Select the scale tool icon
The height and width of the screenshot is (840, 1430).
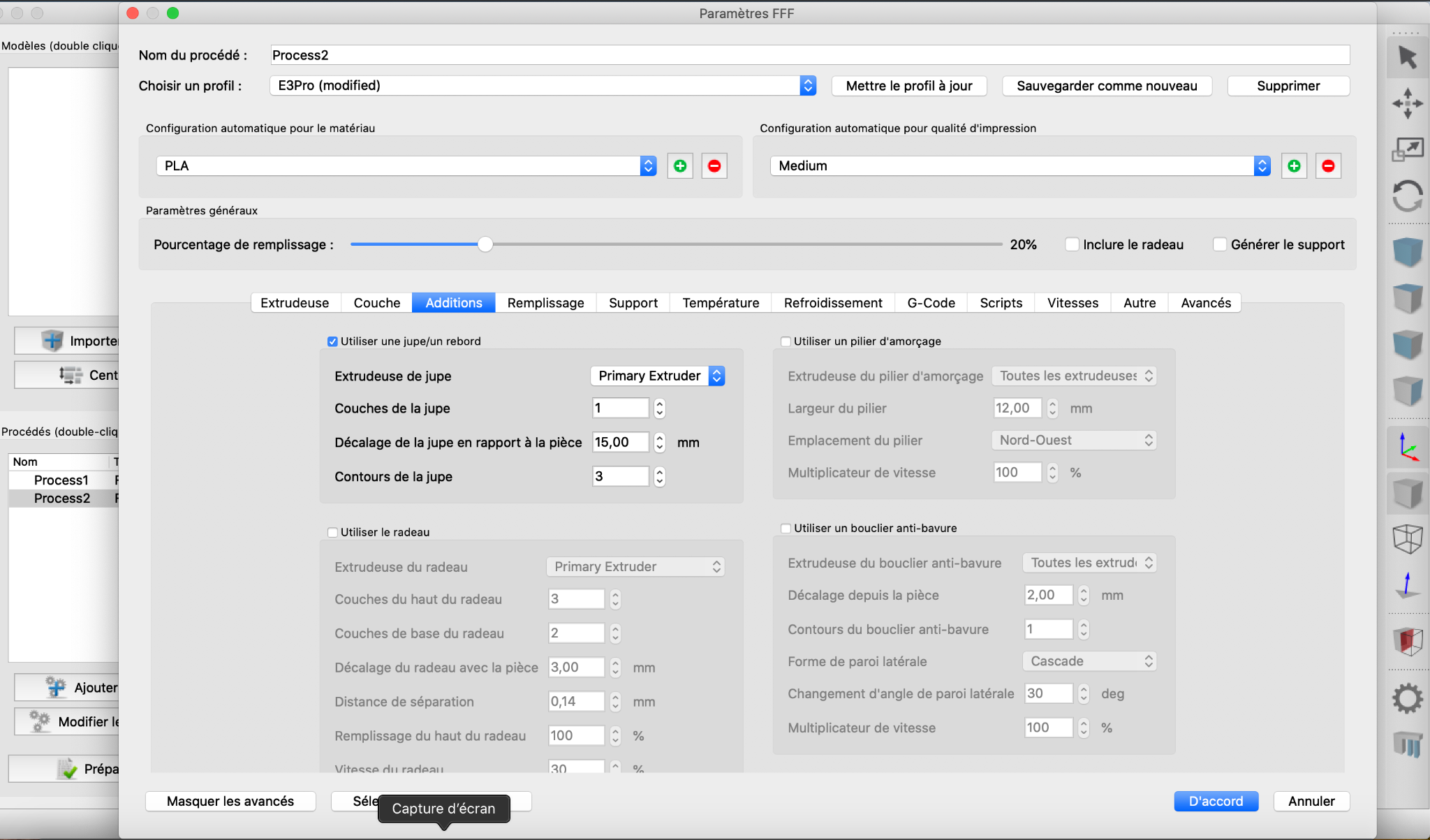[x=1407, y=149]
